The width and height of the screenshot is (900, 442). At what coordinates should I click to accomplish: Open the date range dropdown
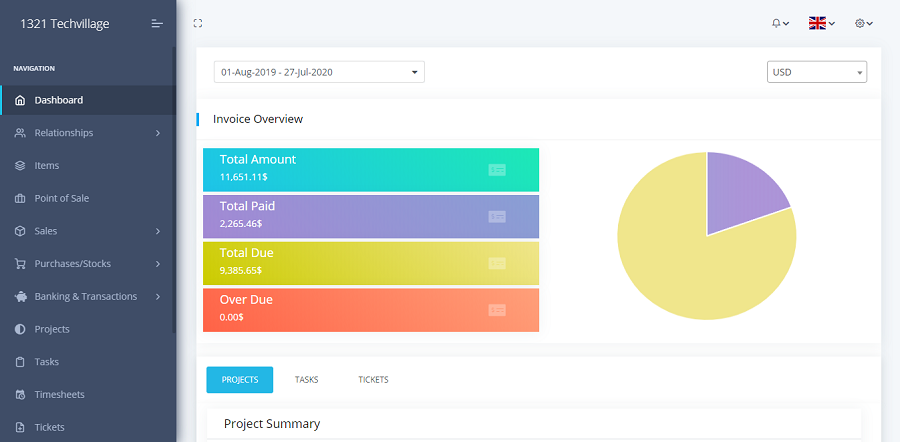click(319, 72)
